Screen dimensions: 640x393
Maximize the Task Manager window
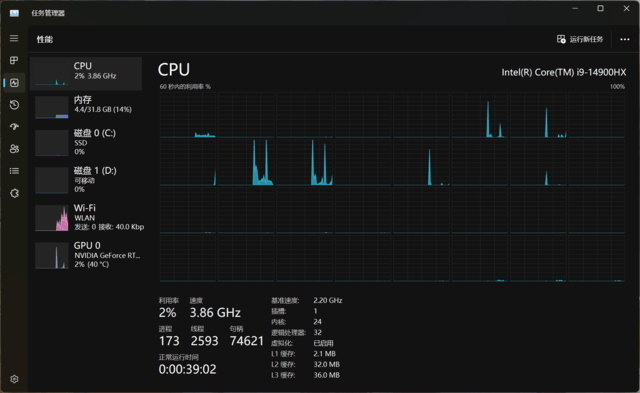coord(600,9)
